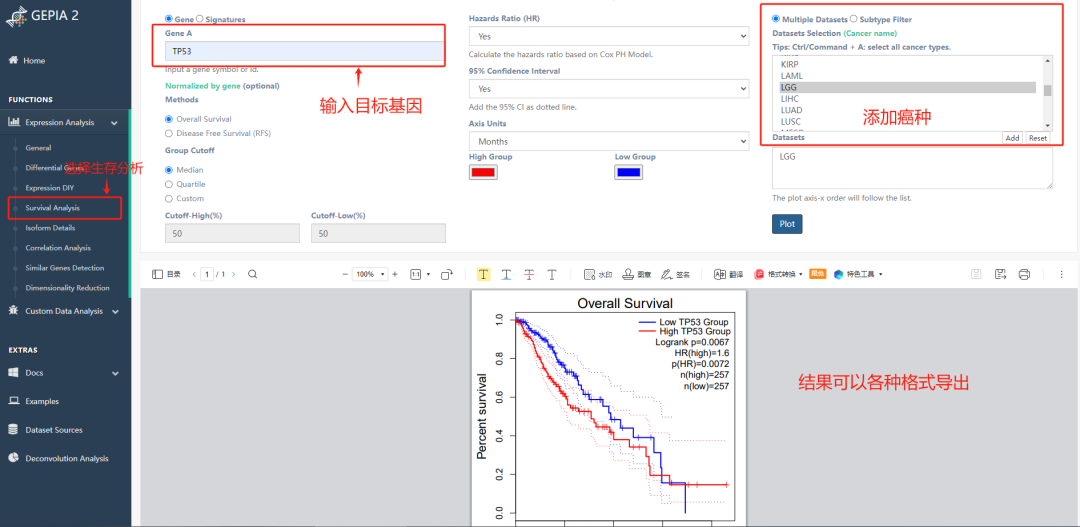Click the 1:1 actual size icon

[416, 274]
